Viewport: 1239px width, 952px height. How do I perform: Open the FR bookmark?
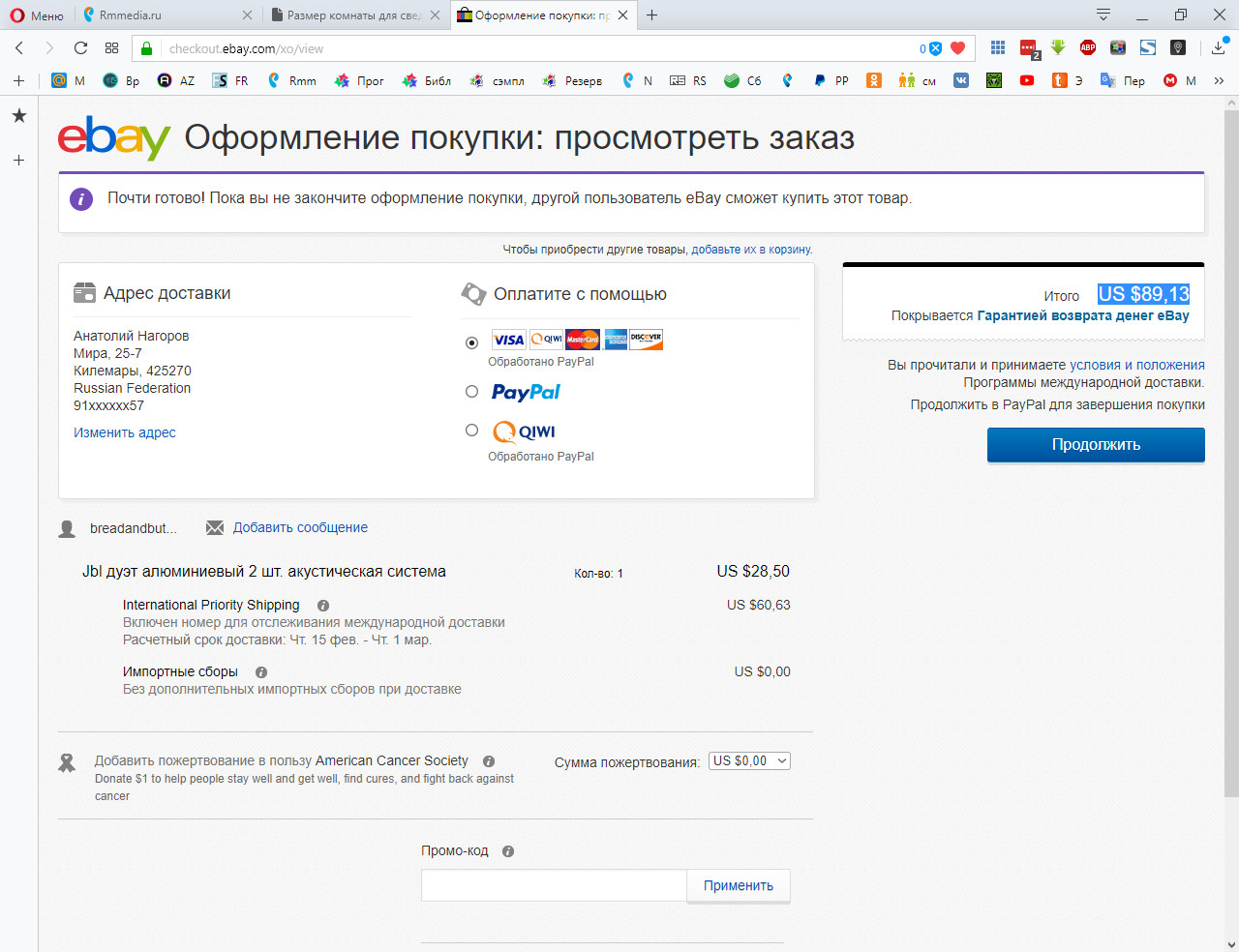coord(231,80)
